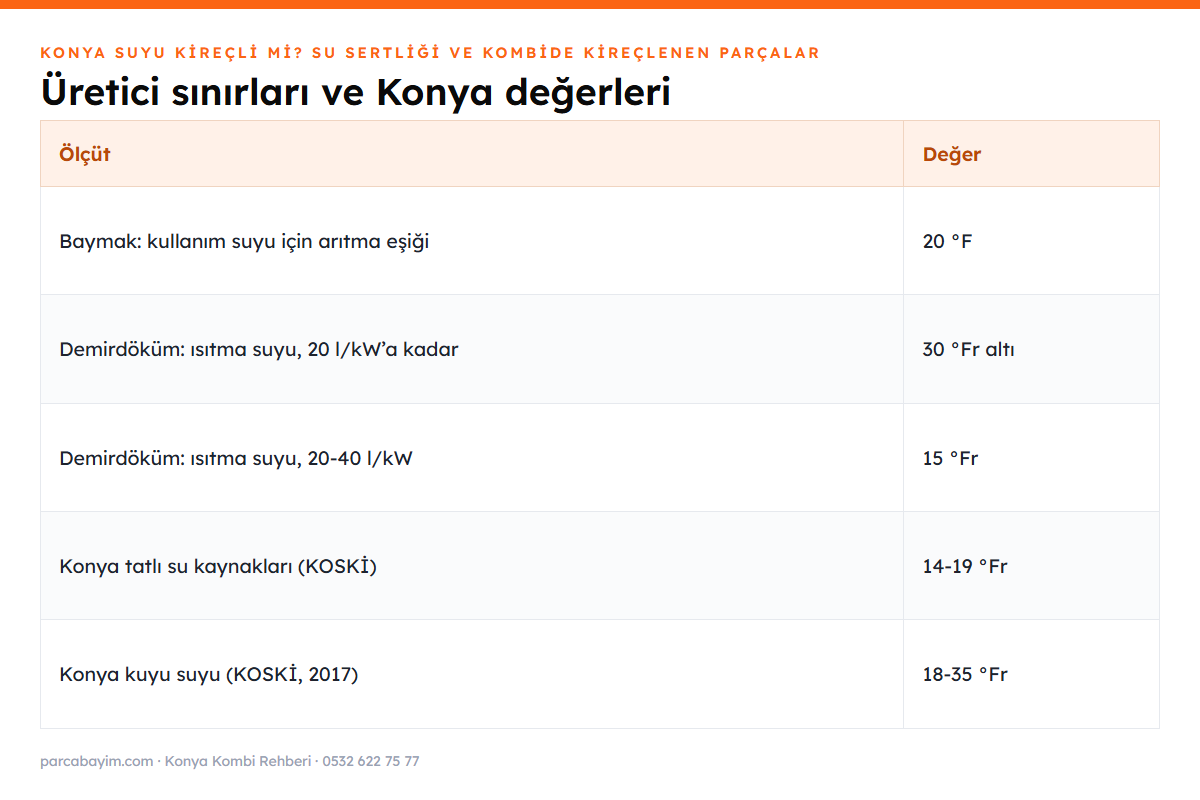
Task: Click the "30 °Fr altı" value
Action: (x=969, y=350)
